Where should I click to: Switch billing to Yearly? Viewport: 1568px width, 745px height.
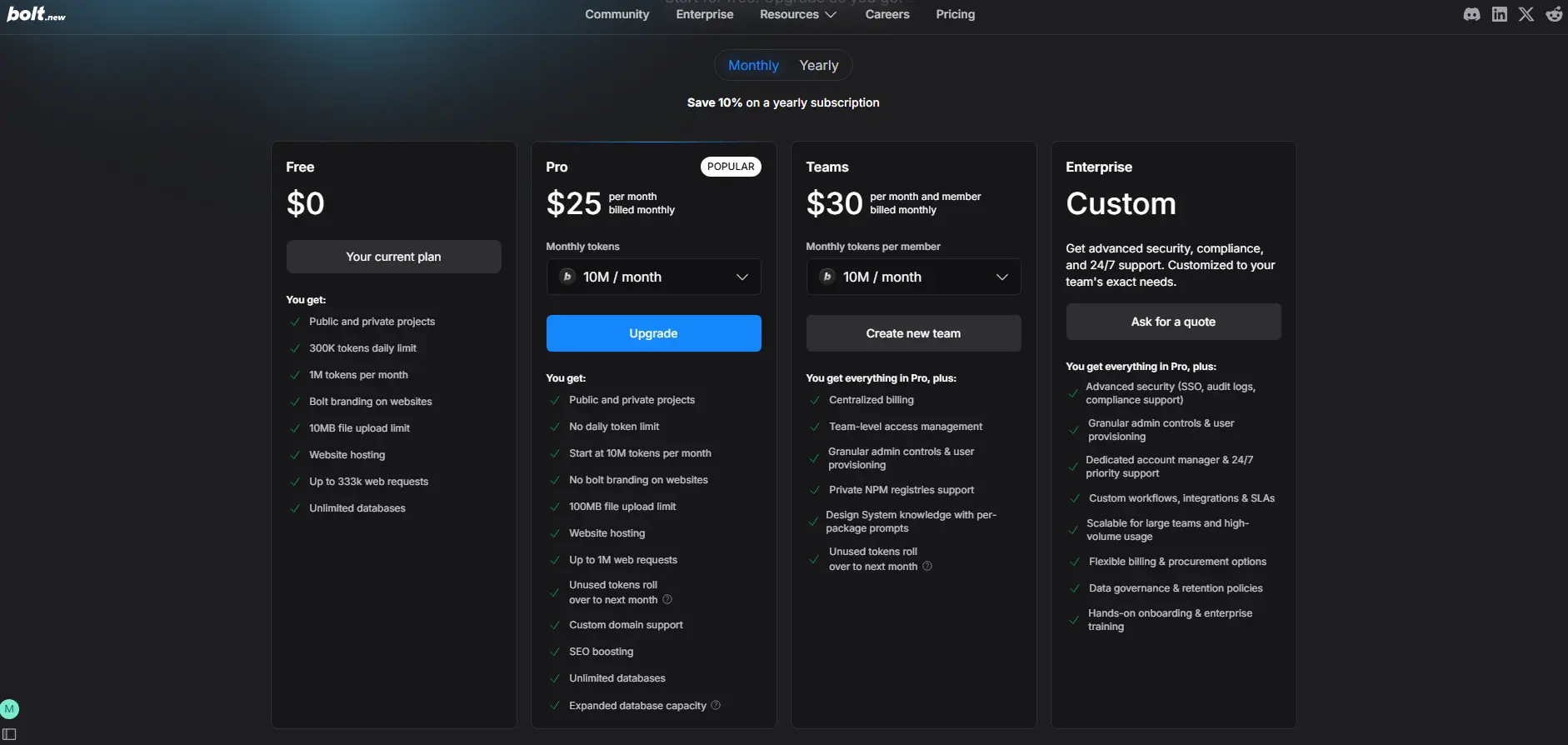click(x=819, y=65)
